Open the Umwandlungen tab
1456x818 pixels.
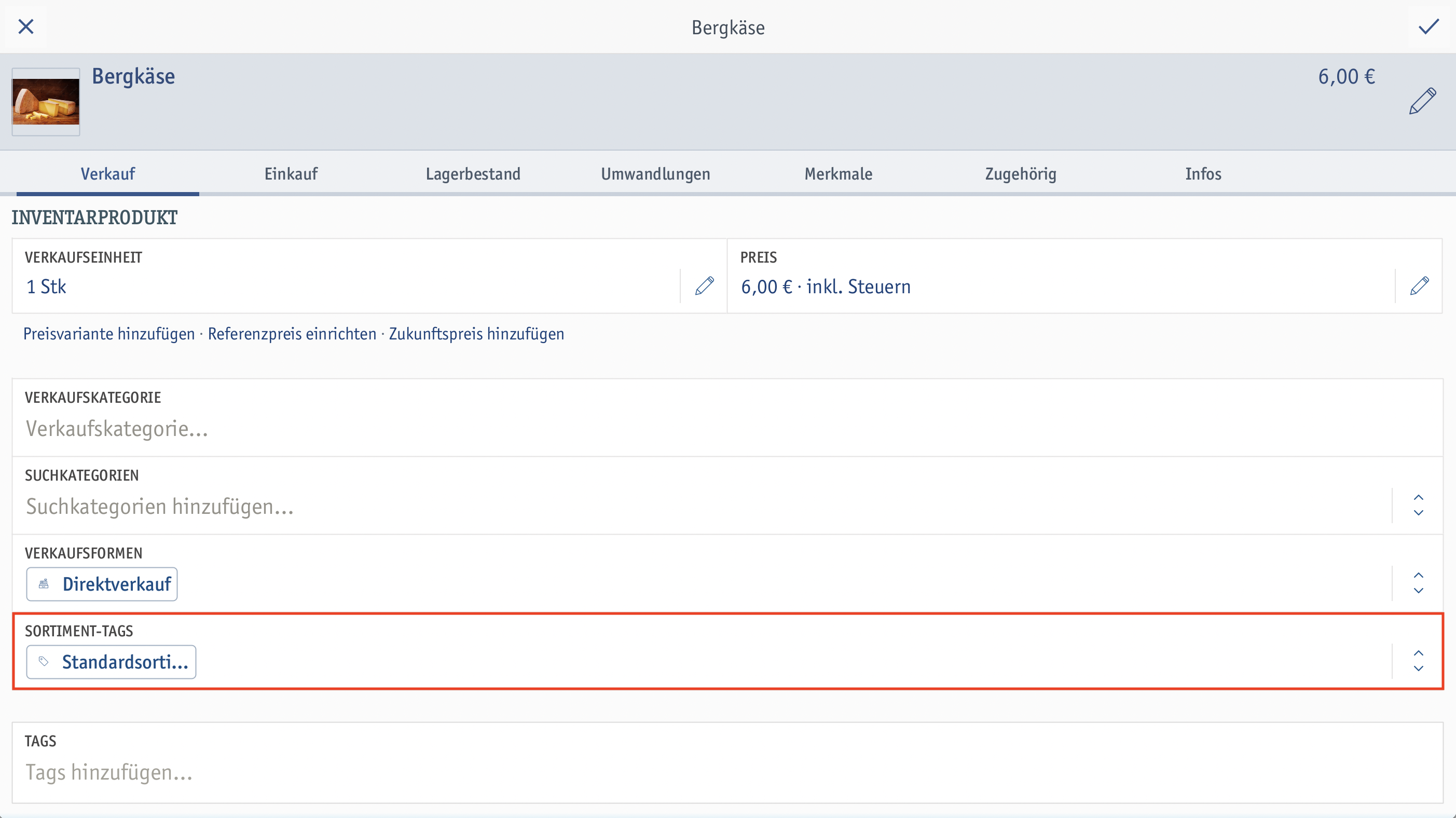pos(656,173)
